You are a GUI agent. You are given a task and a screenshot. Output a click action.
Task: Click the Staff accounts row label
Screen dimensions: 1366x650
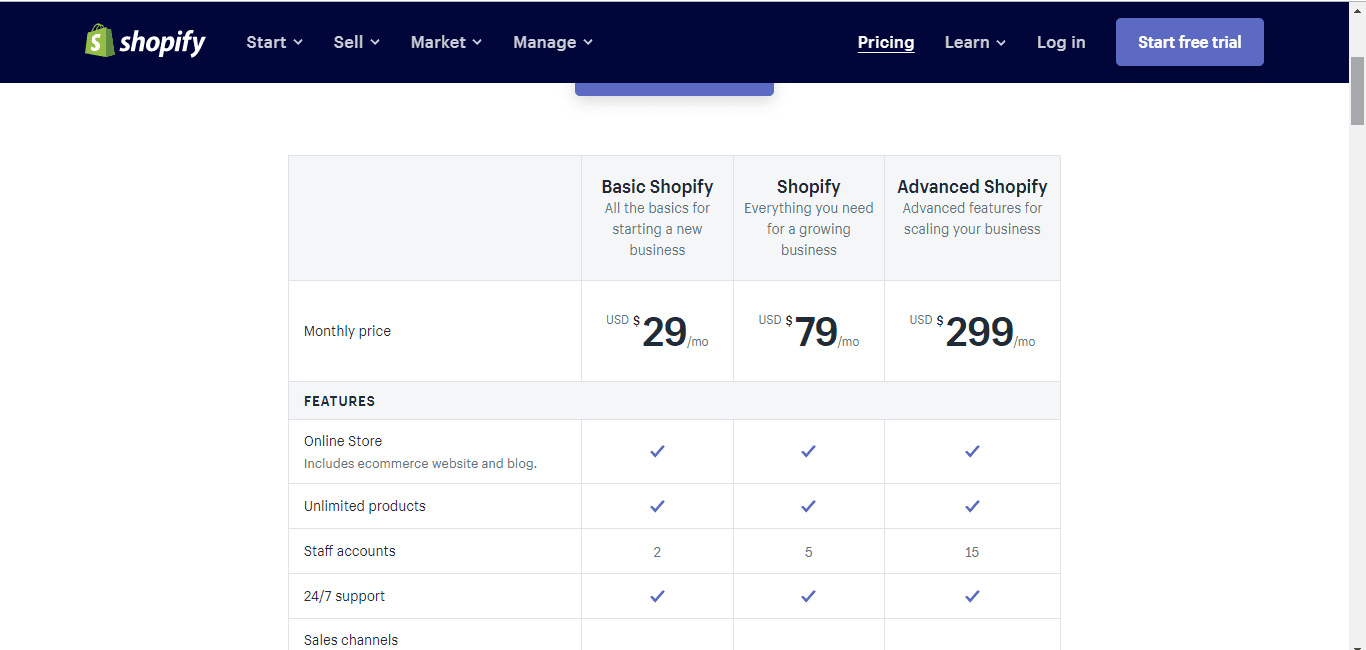pos(350,551)
